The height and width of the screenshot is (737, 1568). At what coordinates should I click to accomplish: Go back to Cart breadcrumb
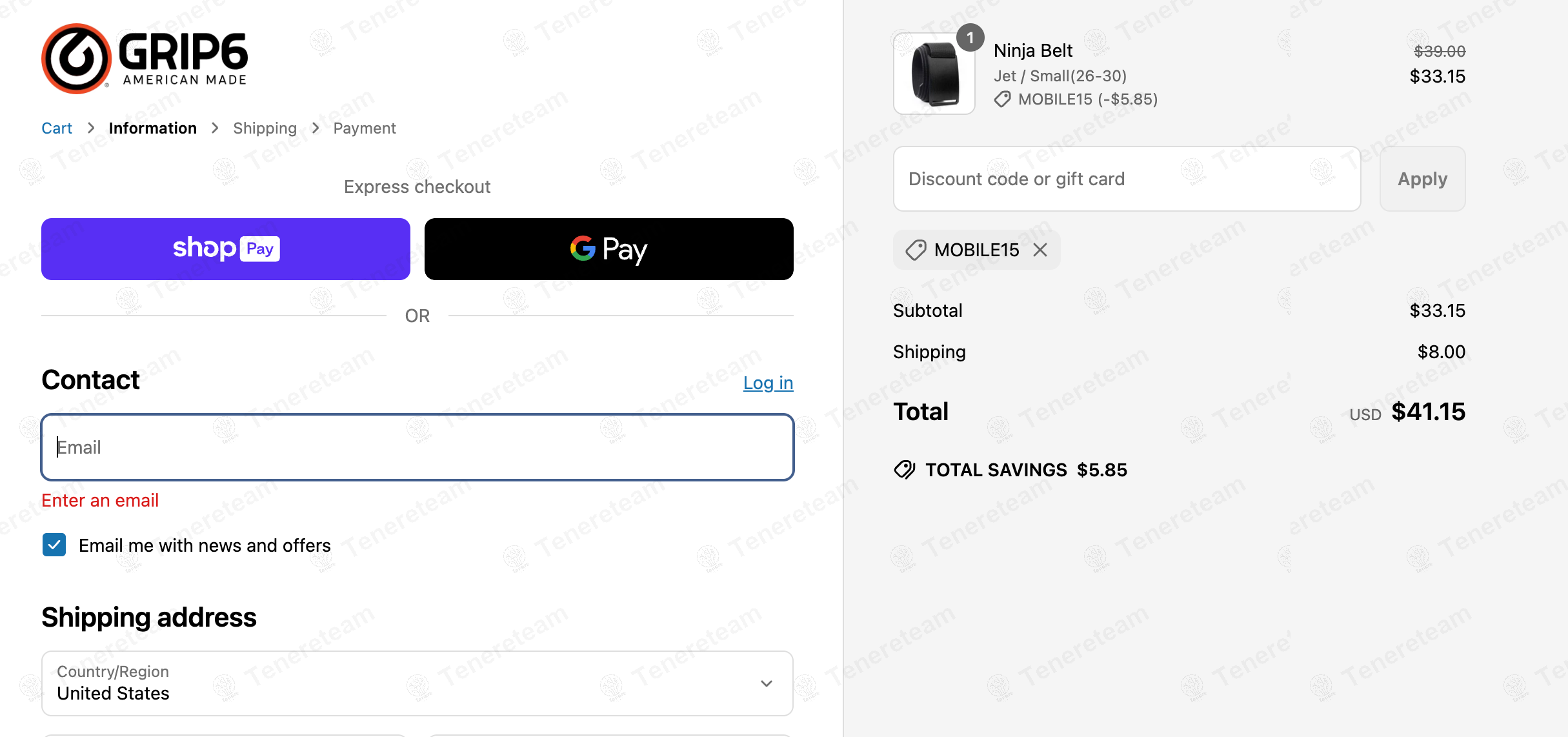pyautogui.click(x=57, y=128)
